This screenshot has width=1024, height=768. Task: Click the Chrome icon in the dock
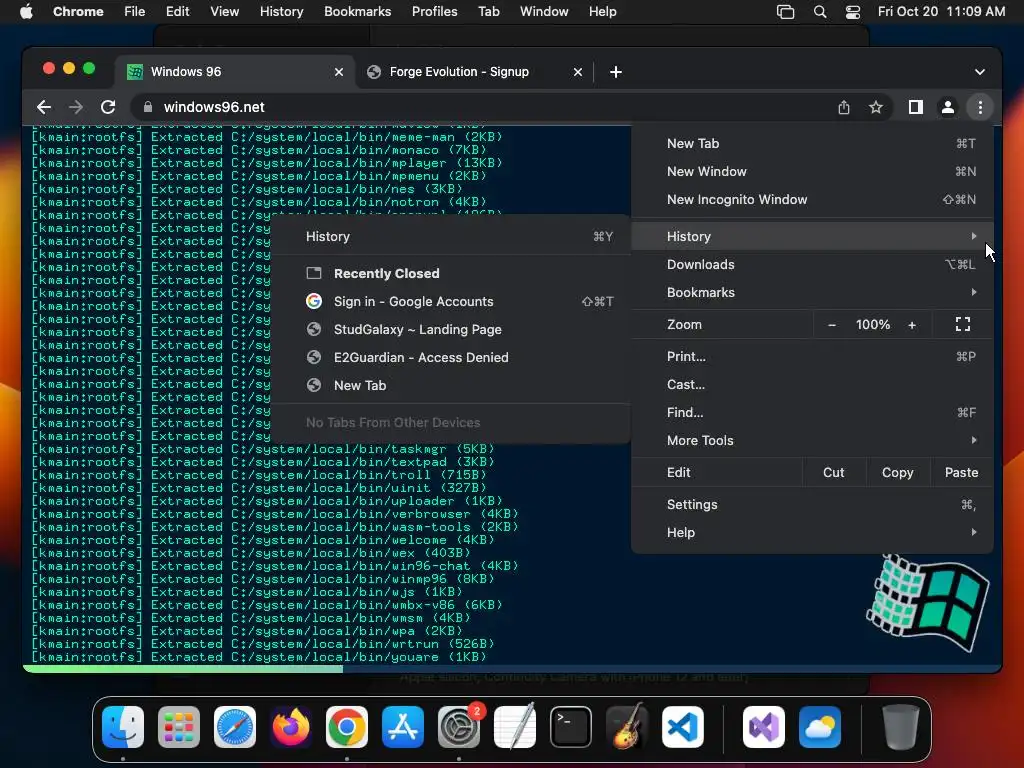347,727
